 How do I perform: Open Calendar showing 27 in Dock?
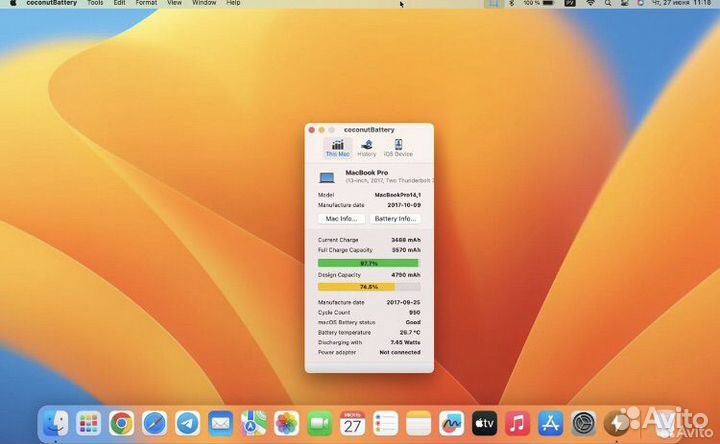pyautogui.click(x=353, y=423)
